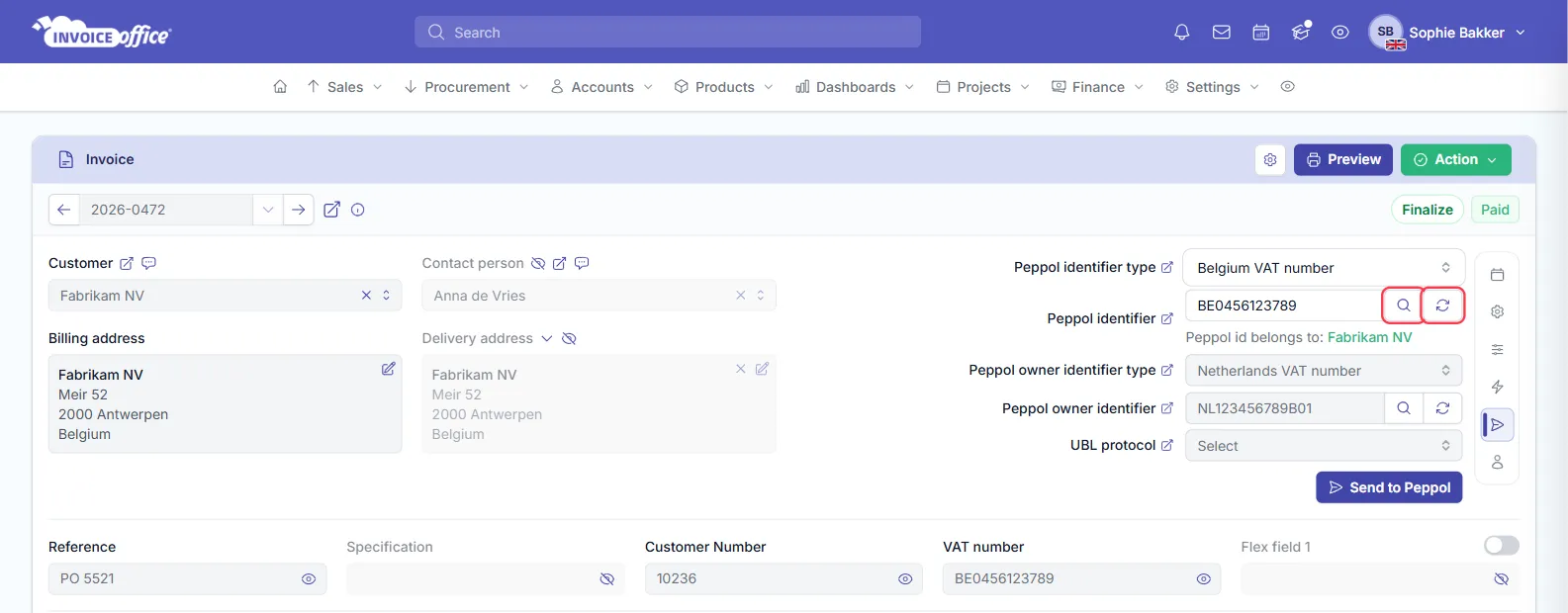Open gear icon in right sidebar
1568x613 pixels.
[1498, 311]
